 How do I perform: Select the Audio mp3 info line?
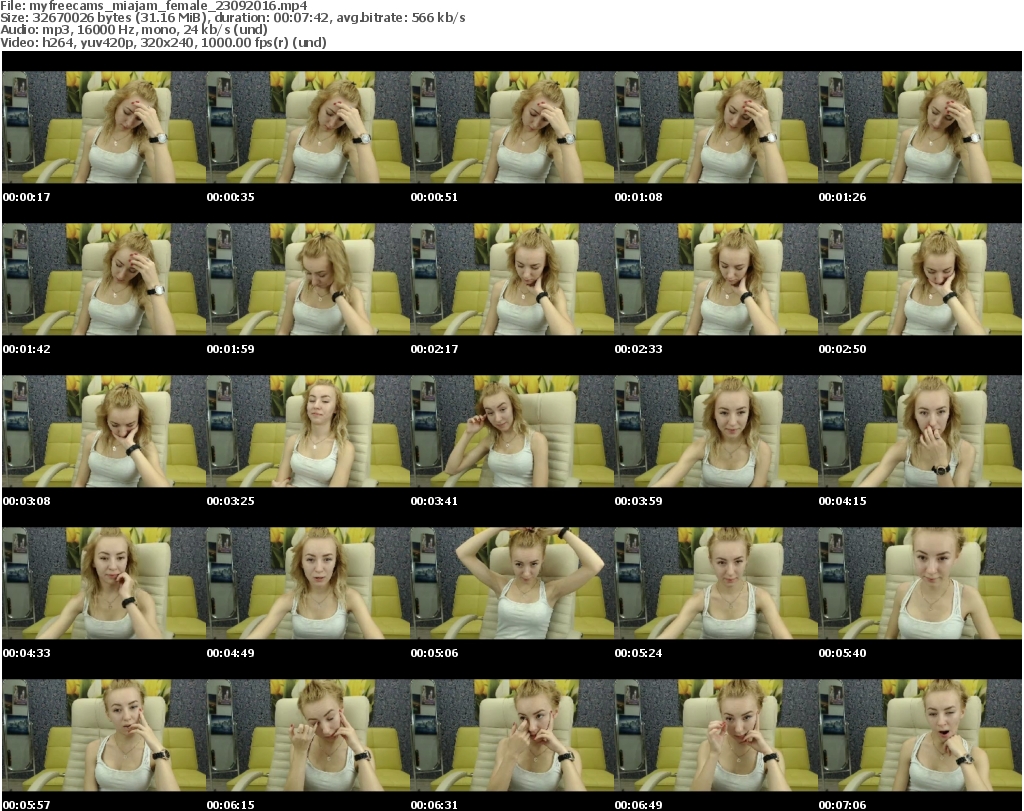[x=134, y=30]
